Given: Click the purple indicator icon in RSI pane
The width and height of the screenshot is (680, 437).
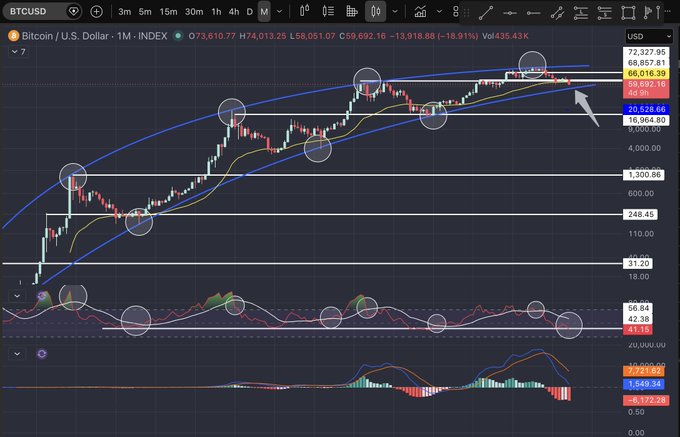Looking at the screenshot, I should tap(42, 296).
